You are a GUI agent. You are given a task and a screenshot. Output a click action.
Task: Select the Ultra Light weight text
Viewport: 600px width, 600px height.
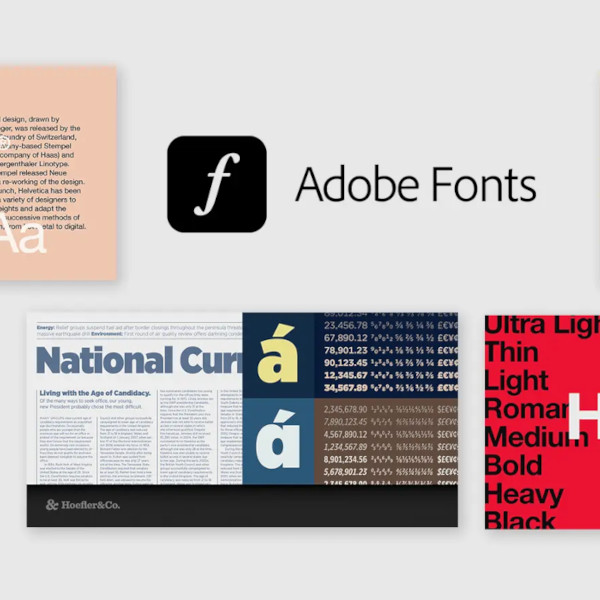click(x=542, y=326)
